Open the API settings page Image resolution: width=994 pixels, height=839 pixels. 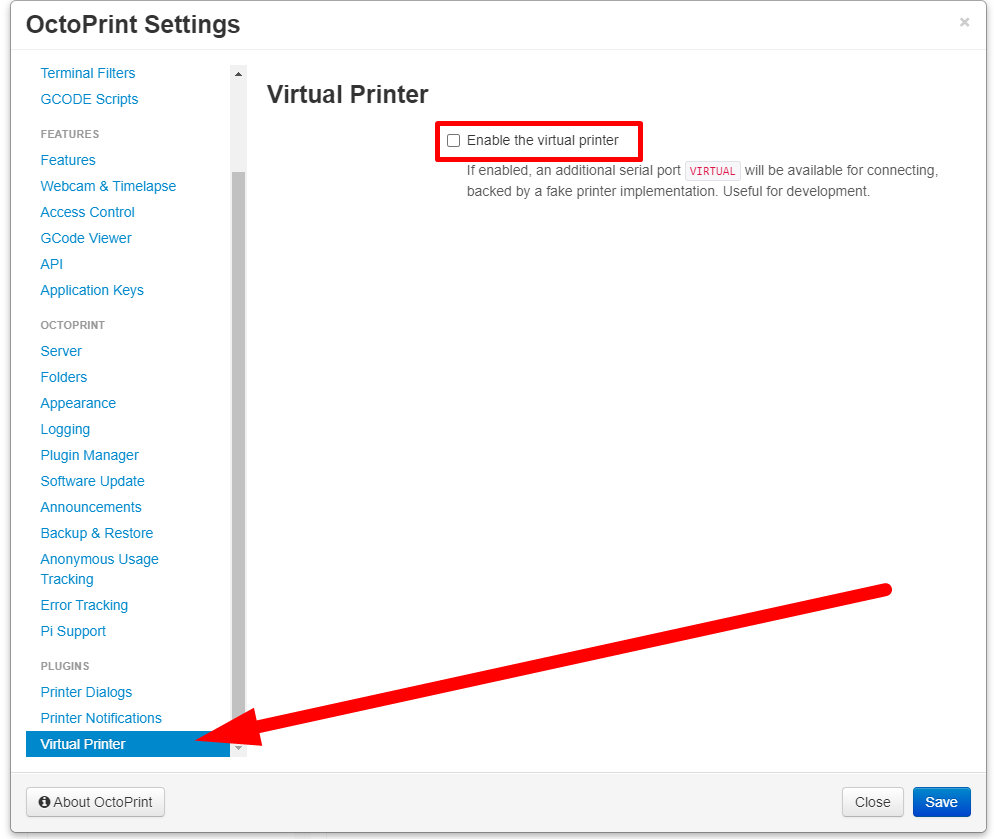[51, 264]
